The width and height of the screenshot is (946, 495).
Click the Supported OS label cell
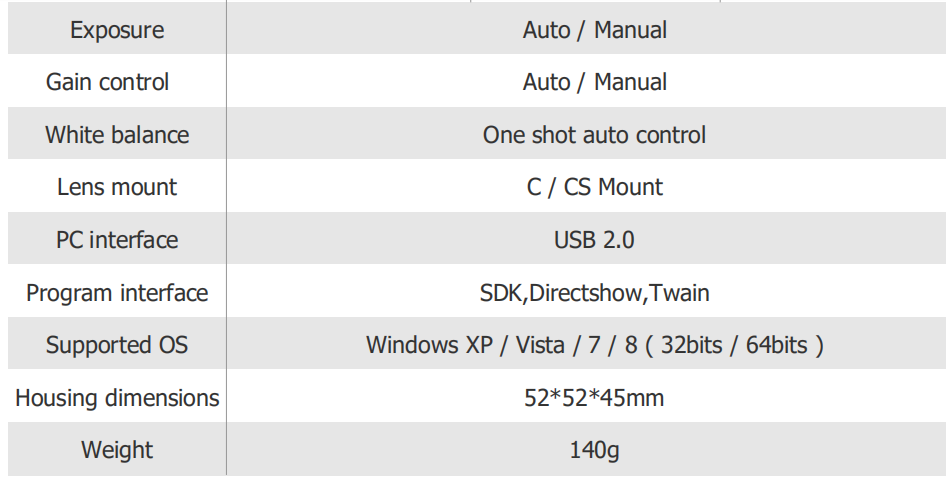tap(116, 346)
